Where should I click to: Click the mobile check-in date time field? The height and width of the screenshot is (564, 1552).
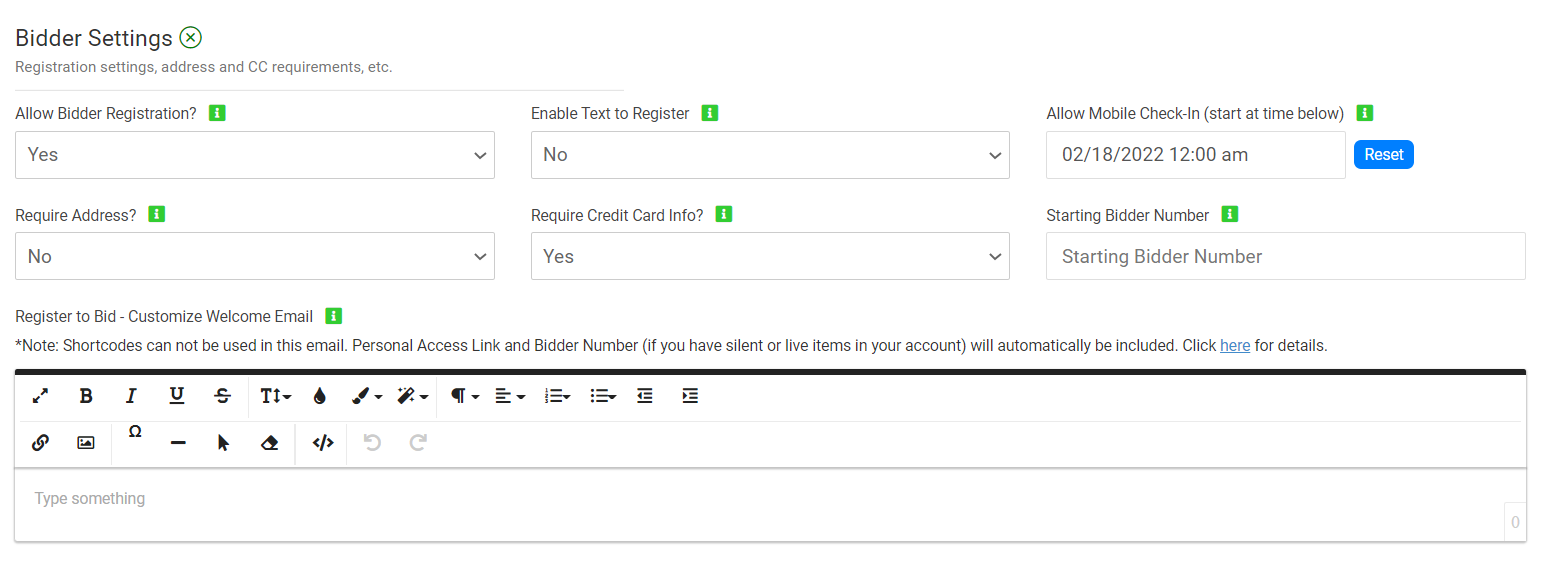pyautogui.click(x=1196, y=155)
